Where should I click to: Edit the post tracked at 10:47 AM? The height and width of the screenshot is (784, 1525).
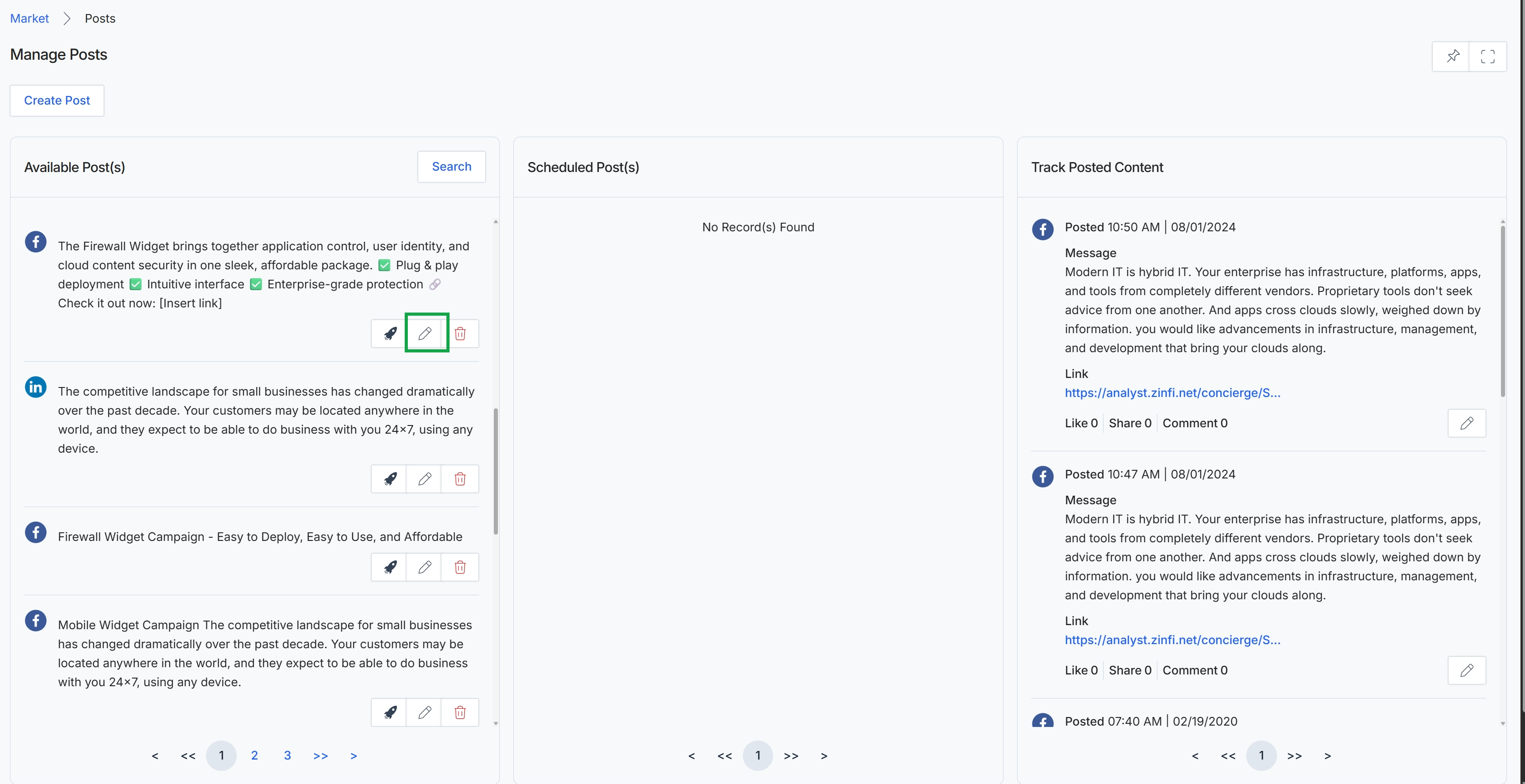pos(1467,670)
